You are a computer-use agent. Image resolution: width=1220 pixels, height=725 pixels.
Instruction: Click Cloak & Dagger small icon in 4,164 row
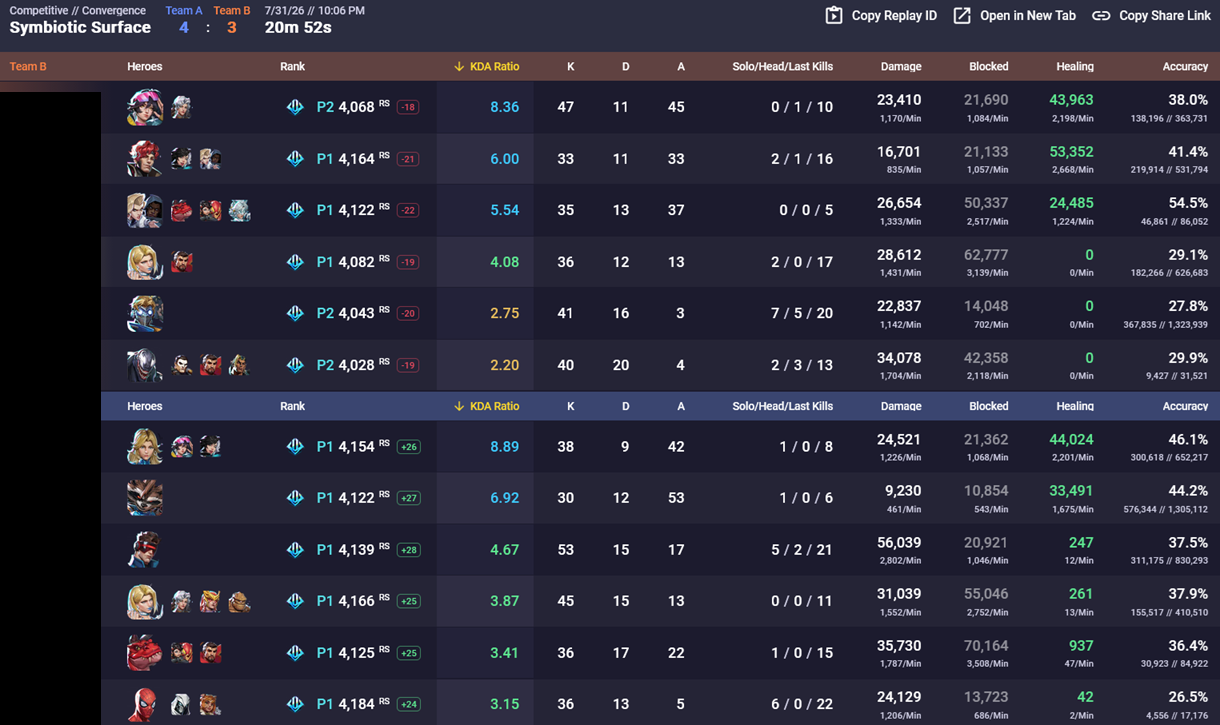click(210, 159)
